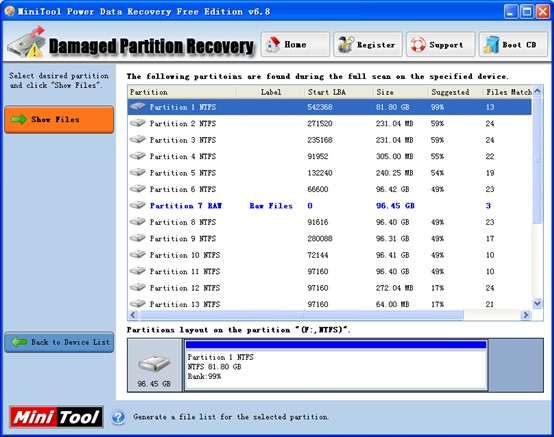Click the drive icon for Partition 5 NTFS
The image size is (554, 437).
click(x=137, y=172)
